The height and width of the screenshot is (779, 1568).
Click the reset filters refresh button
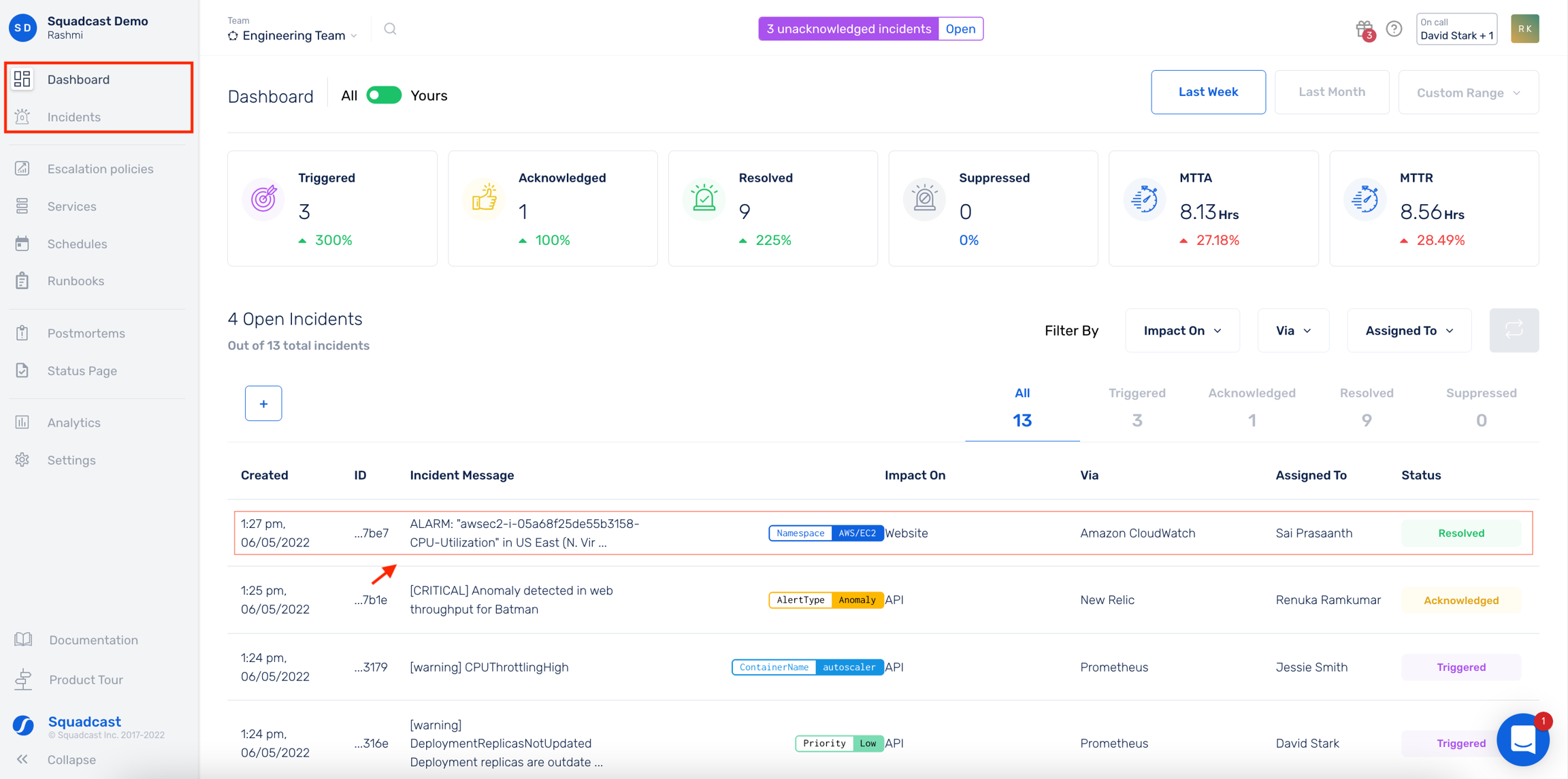(x=1514, y=330)
